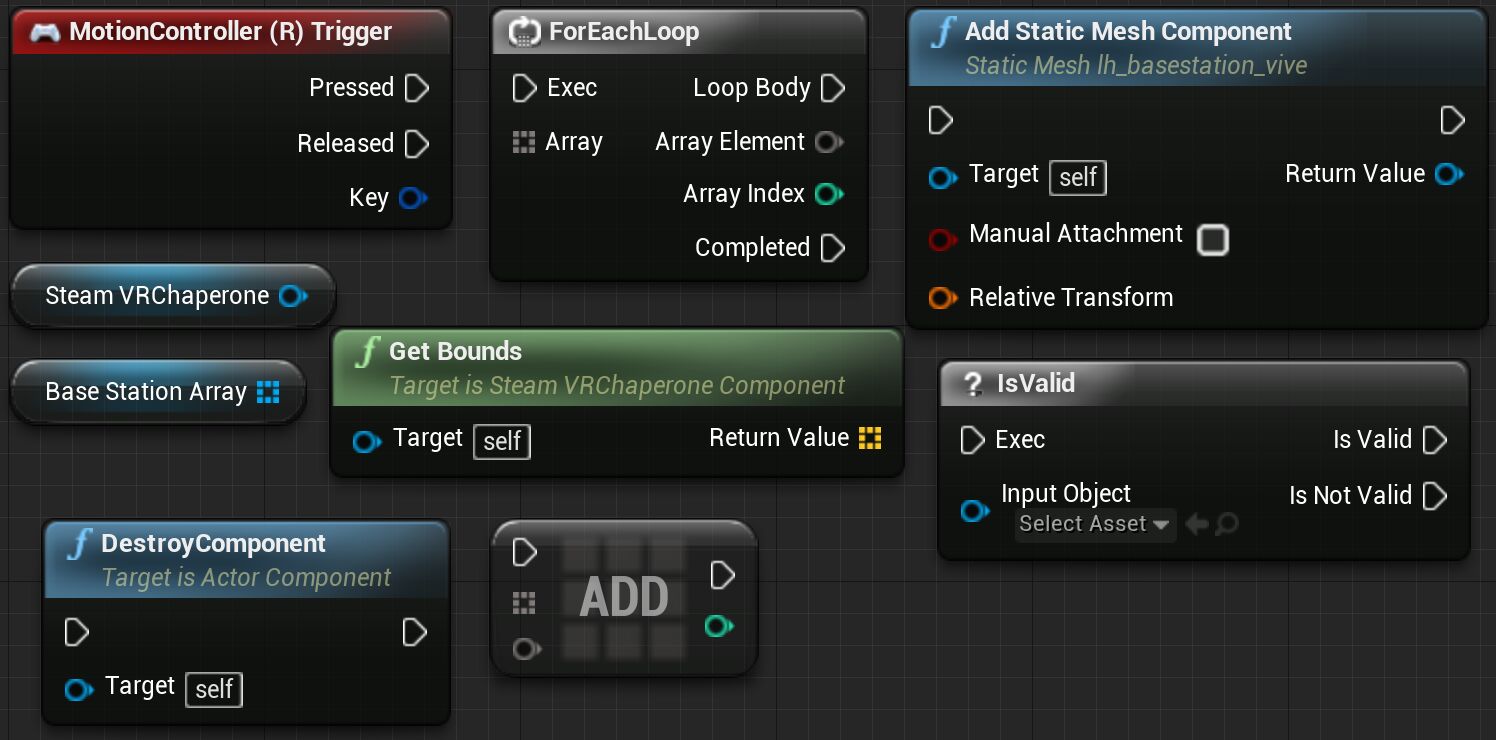Screen dimensions: 1496x740
Task: Click the Is Not Valid execution pin
Action: click(1435, 496)
